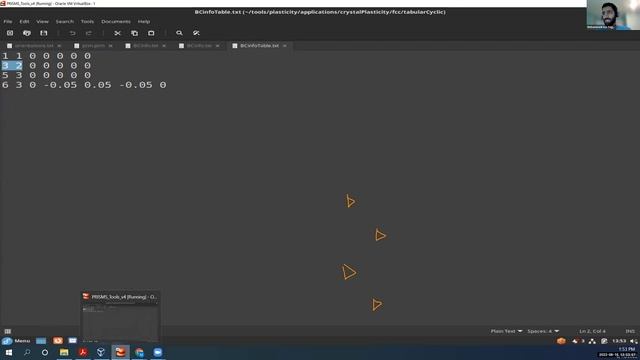The image size is (640, 360).
Task: Open Find and Replace toolbar icon
Action: pyautogui.click(x=196, y=33)
